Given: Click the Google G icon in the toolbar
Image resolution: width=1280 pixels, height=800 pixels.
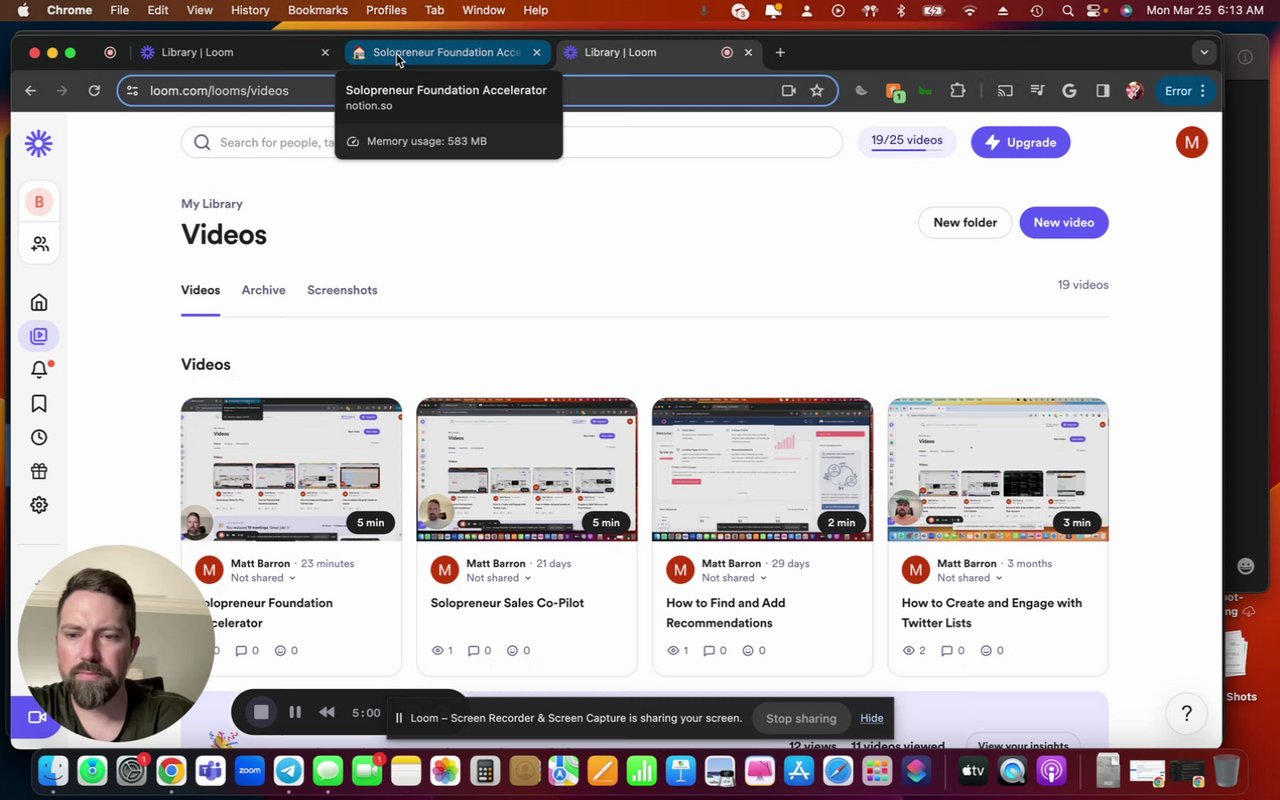Looking at the screenshot, I should (1069, 90).
